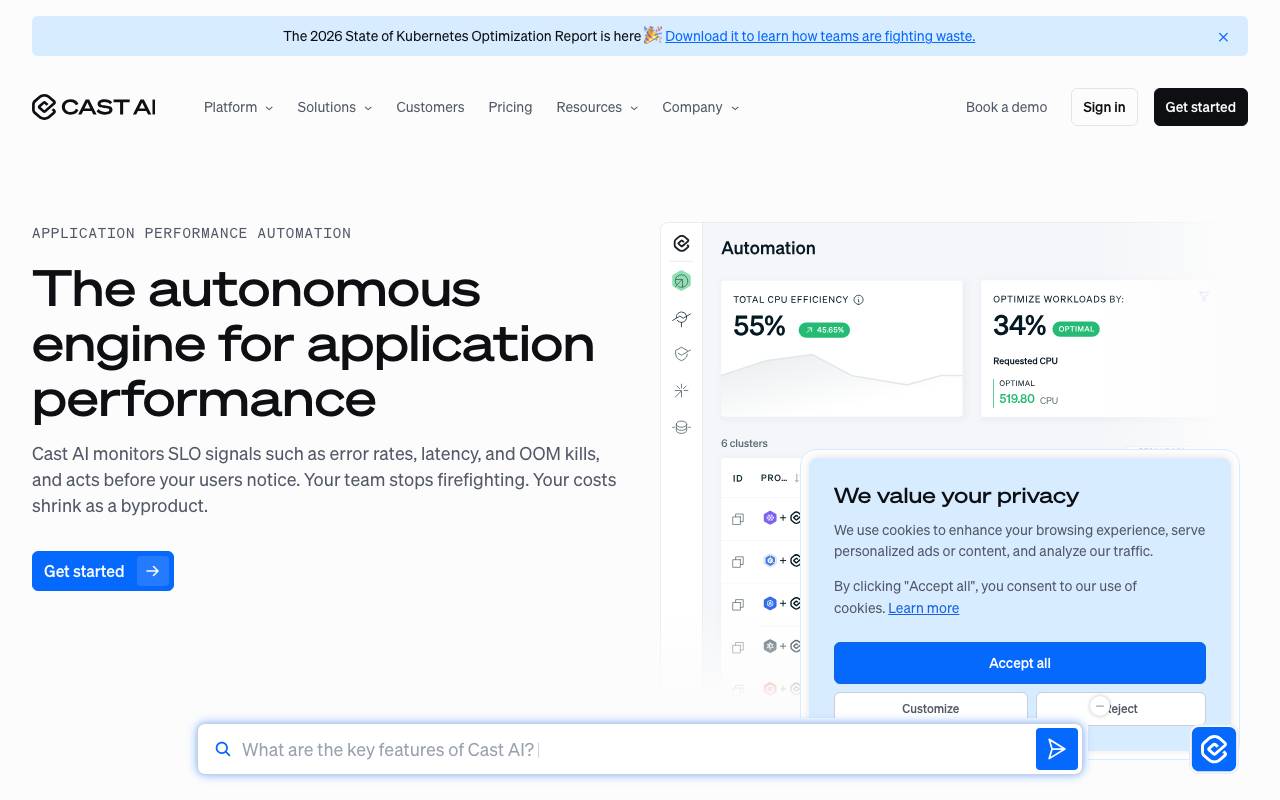The width and height of the screenshot is (1280, 800).
Task: Click the Sign in button
Action: point(1104,107)
